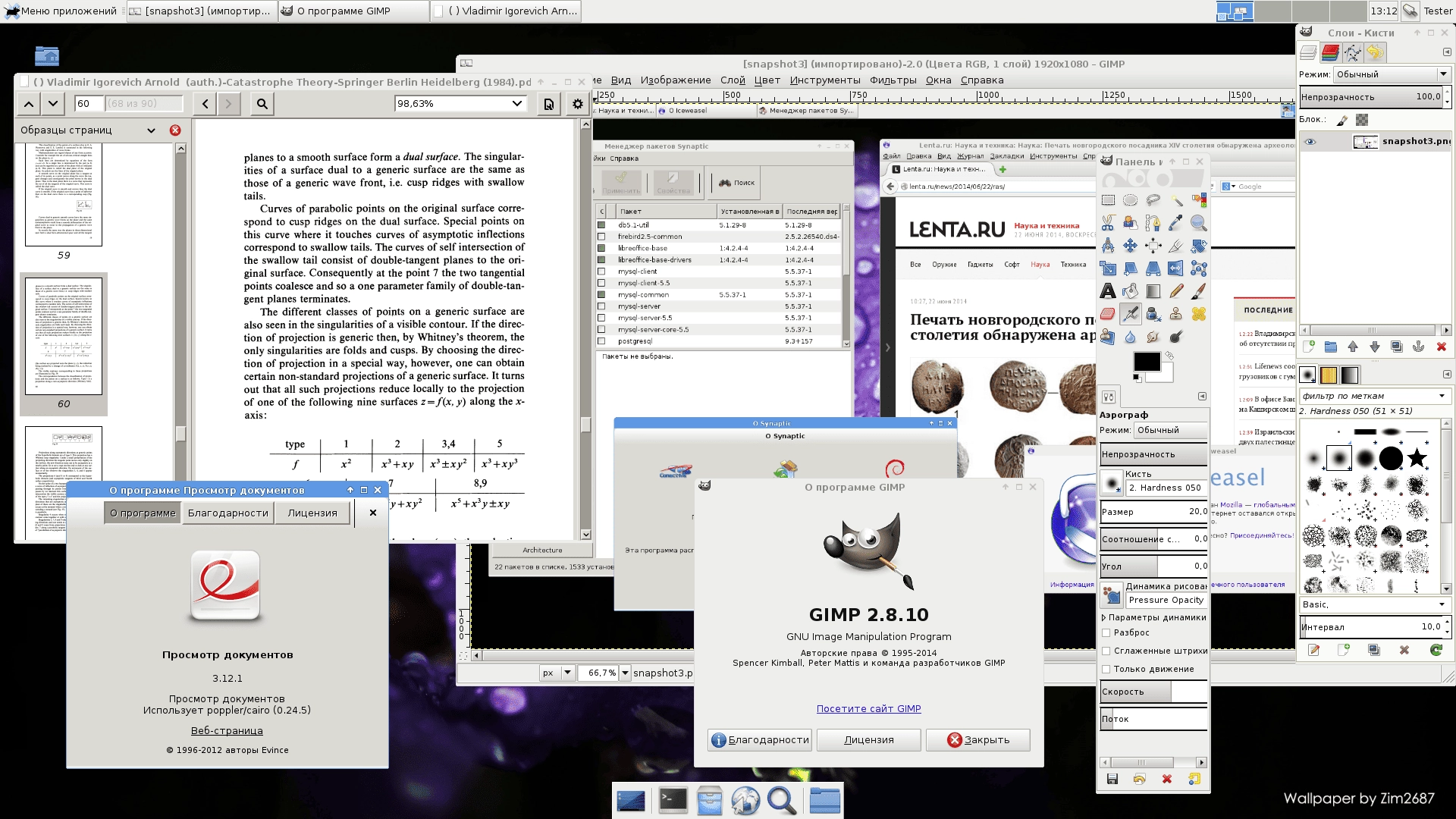Enable the Сглаженные штрихи checkbox
Image resolution: width=1456 pixels, height=819 pixels.
(x=1106, y=651)
